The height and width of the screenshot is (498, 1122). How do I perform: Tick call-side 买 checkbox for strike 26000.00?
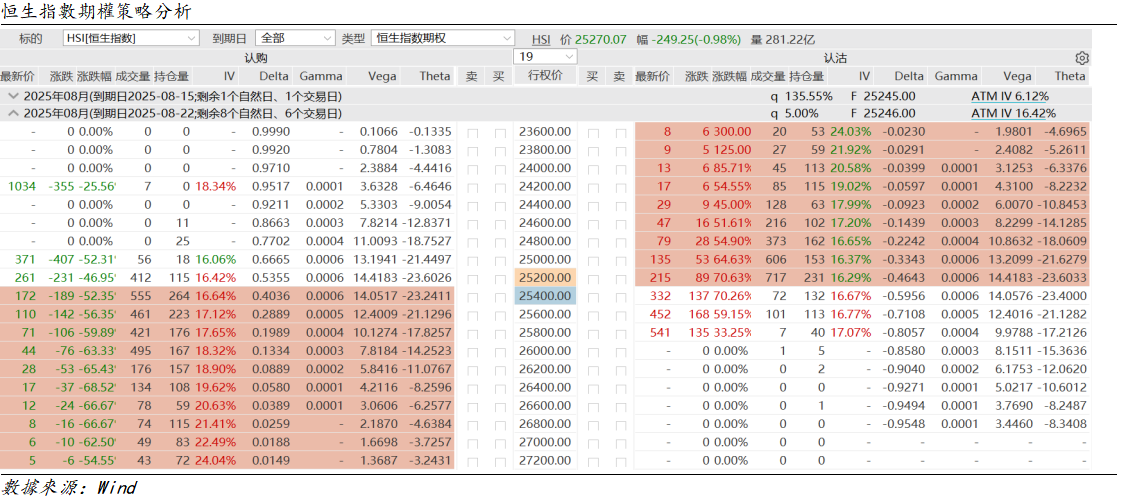(499, 351)
